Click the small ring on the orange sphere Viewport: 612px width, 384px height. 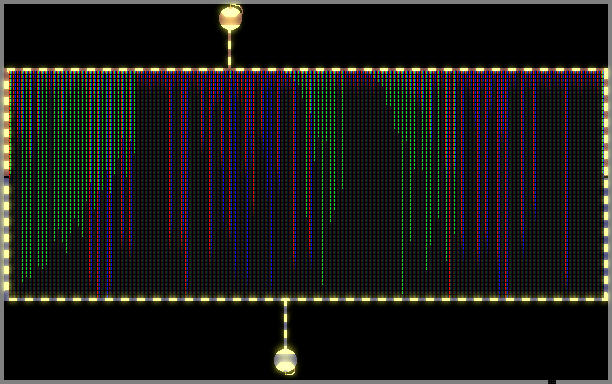[x=236, y=7]
